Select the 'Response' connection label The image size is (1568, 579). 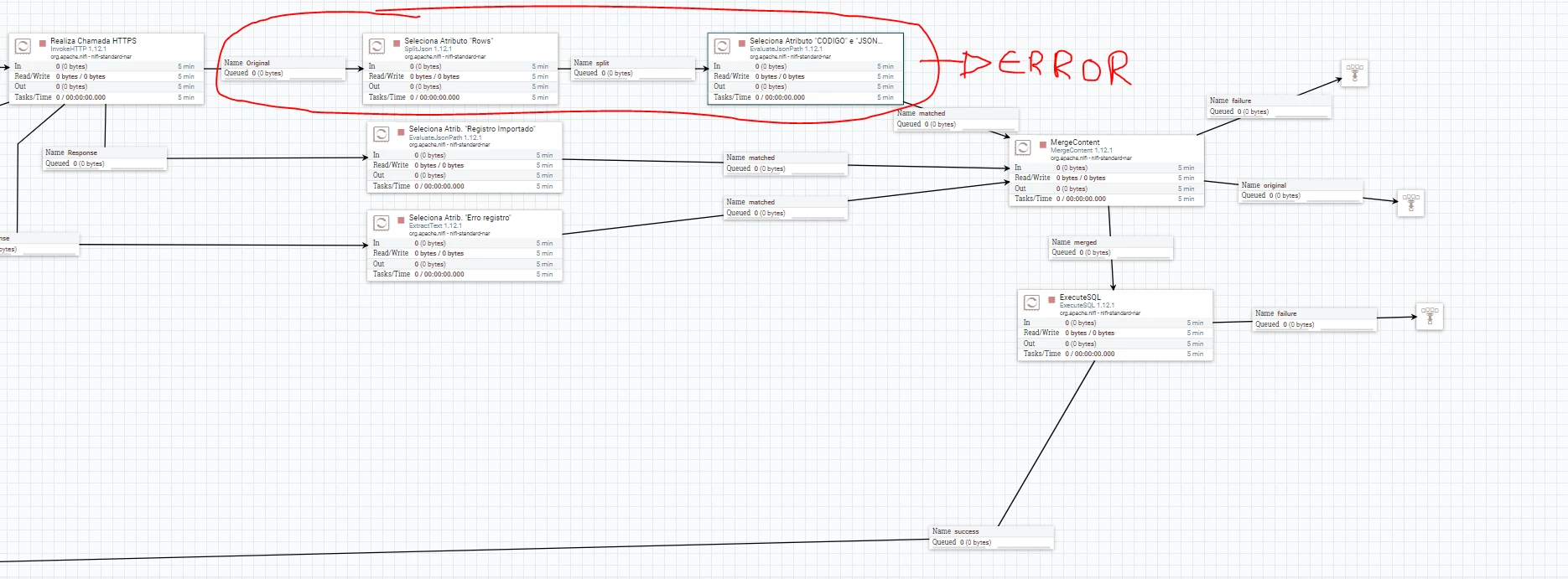105,158
